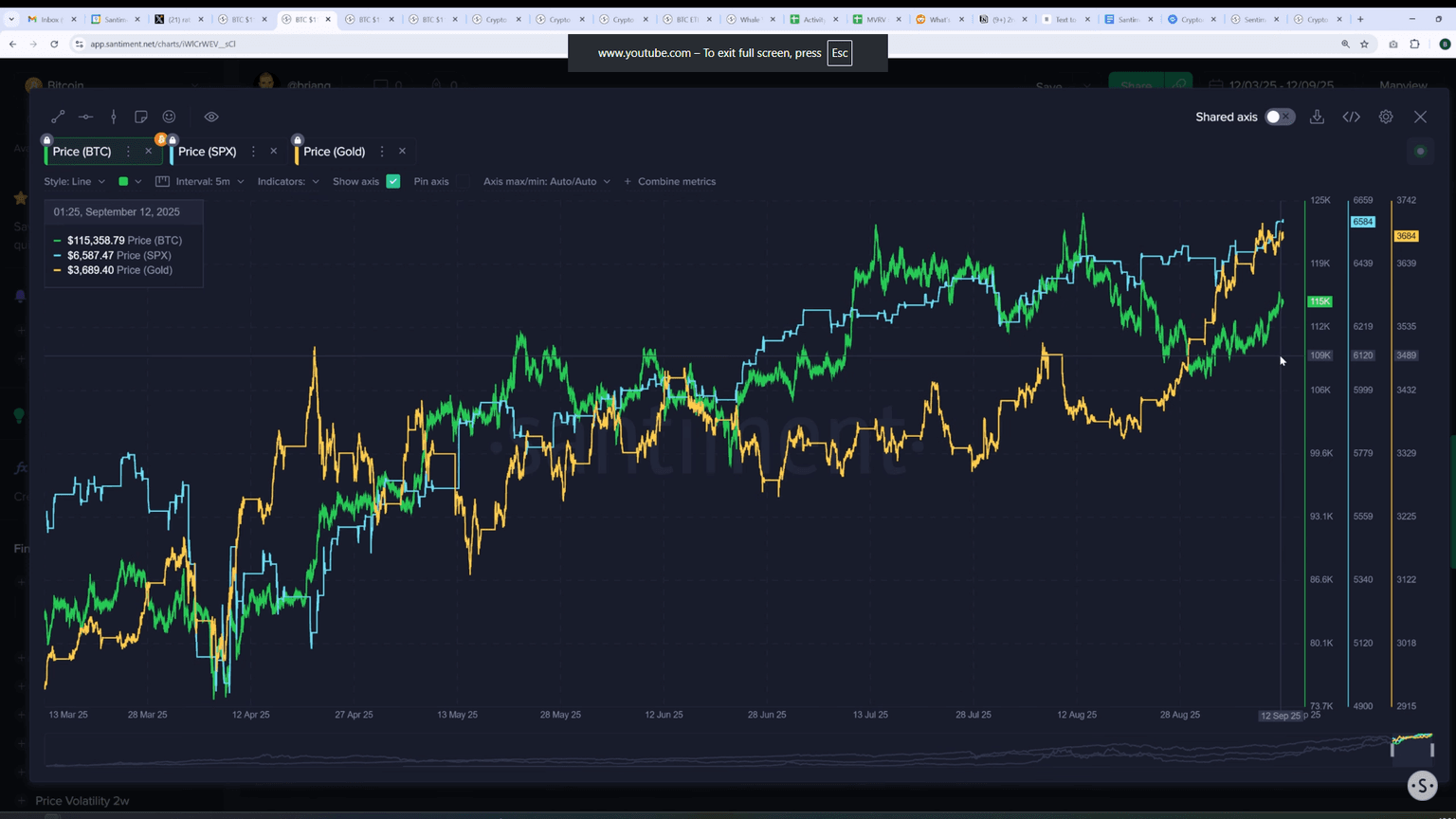1456x819 pixels.
Task: Select the horizontal ray drawing tool
Action: (x=85, y=117)
